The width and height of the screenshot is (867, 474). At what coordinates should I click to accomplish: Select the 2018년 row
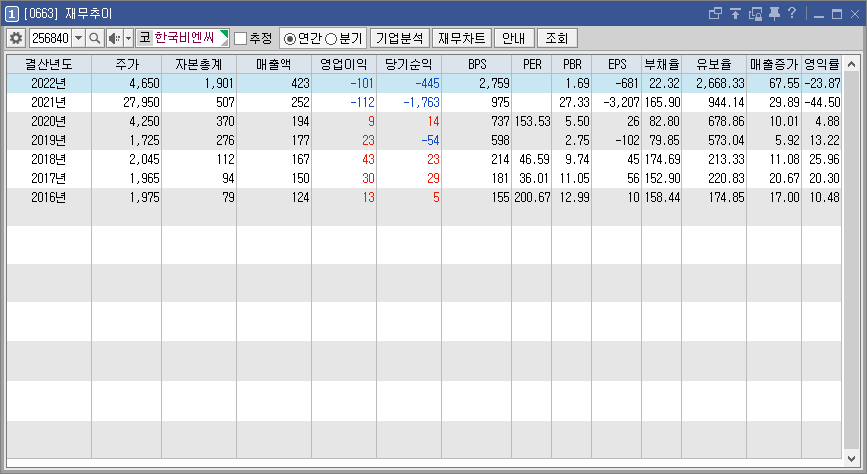[424, 159]
